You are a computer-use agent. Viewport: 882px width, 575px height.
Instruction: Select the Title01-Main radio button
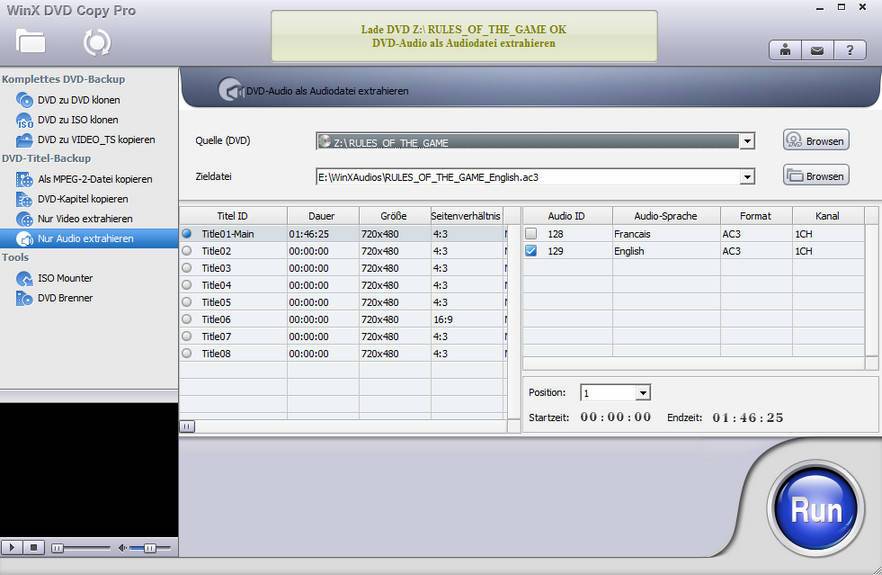(187, 233)
